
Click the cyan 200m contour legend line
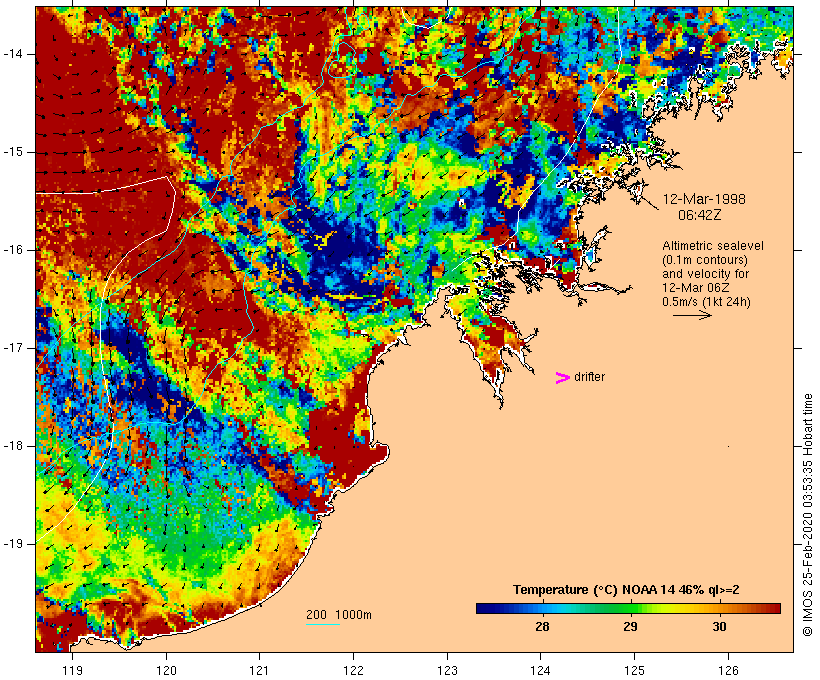323,624
